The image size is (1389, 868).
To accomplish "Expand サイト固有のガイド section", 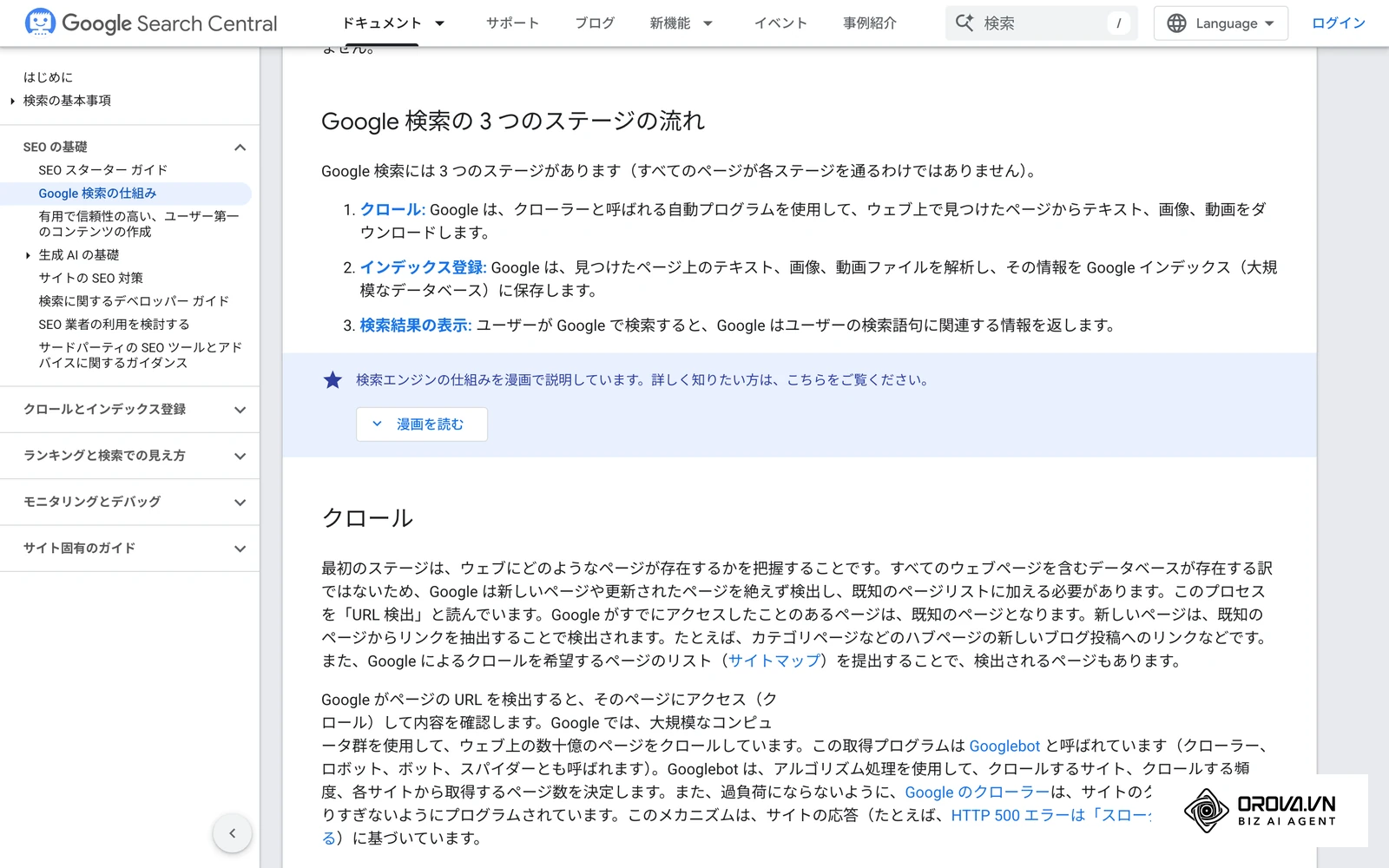I will [x=240, y=549].
